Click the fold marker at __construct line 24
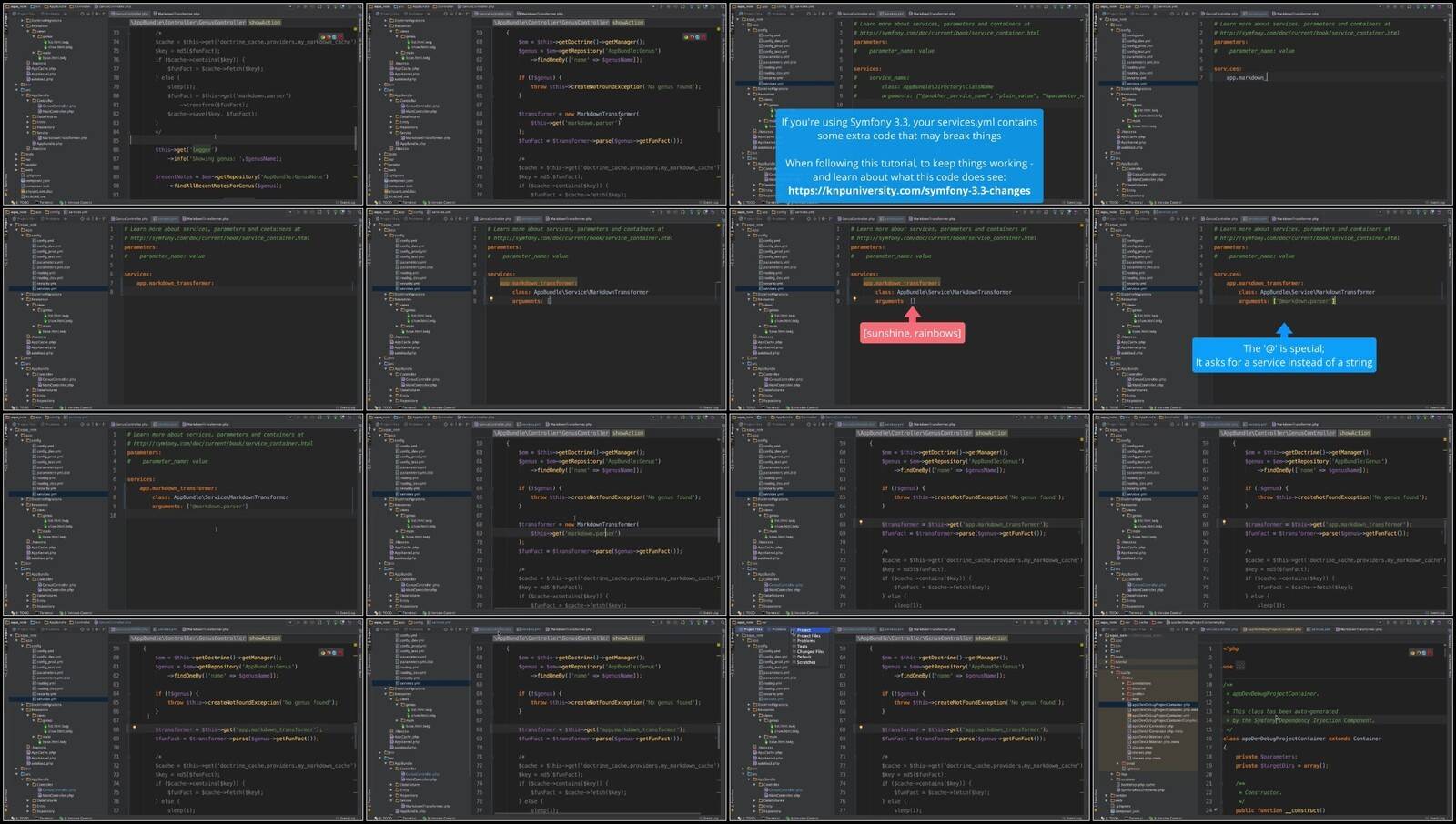Image resolution: width=1456 pixels, height=824 pixels. 1216,810
